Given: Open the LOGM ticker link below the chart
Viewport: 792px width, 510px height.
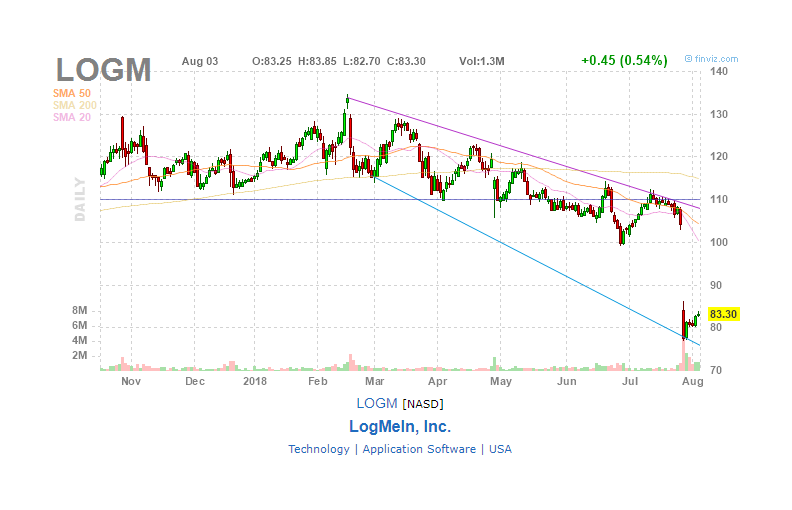Looking at the screenshot, I should point(377,403).
